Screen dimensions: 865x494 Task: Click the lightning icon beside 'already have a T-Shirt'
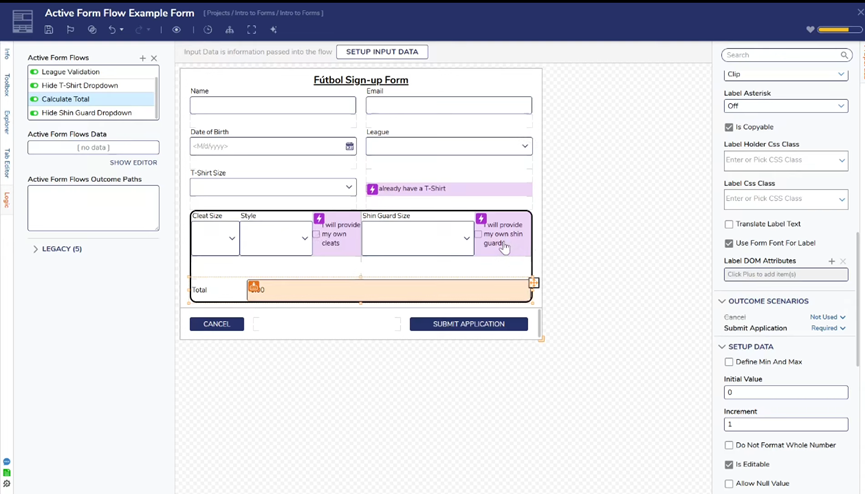(372, 189)
